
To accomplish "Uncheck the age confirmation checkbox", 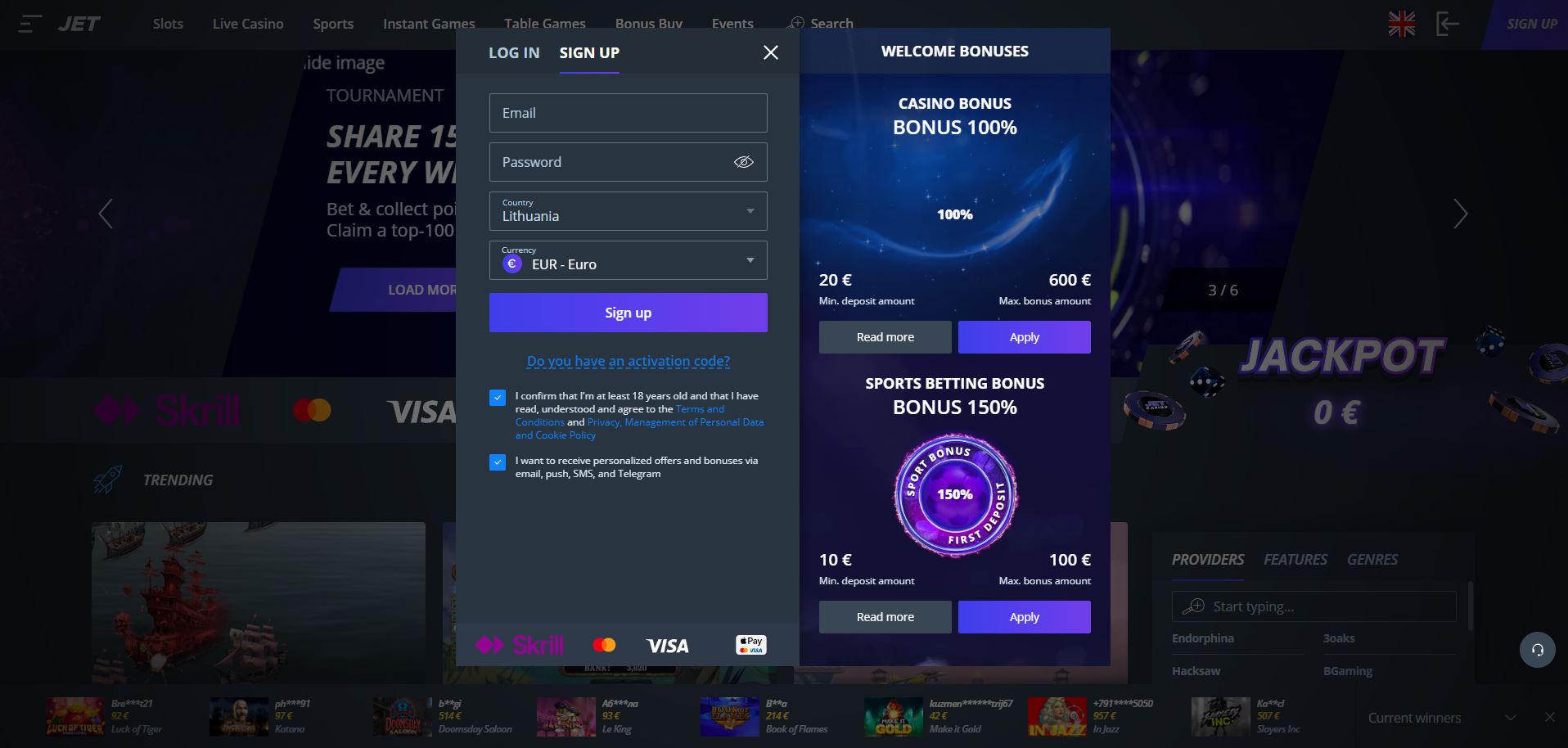I will pyautogui.click(x=498, y=398).
